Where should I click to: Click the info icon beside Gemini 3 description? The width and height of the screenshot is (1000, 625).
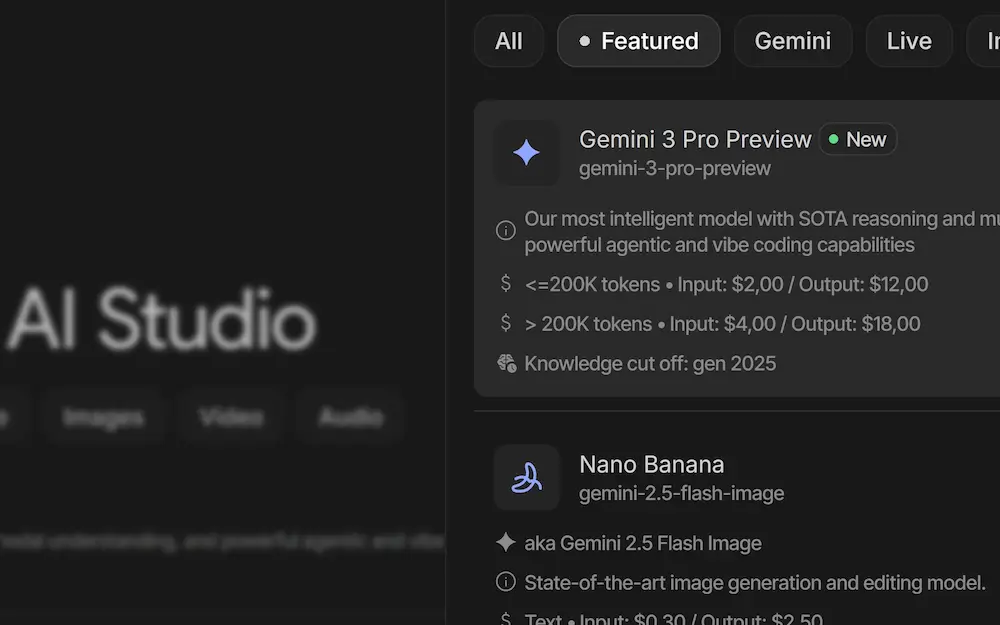[x=506, y=231]
